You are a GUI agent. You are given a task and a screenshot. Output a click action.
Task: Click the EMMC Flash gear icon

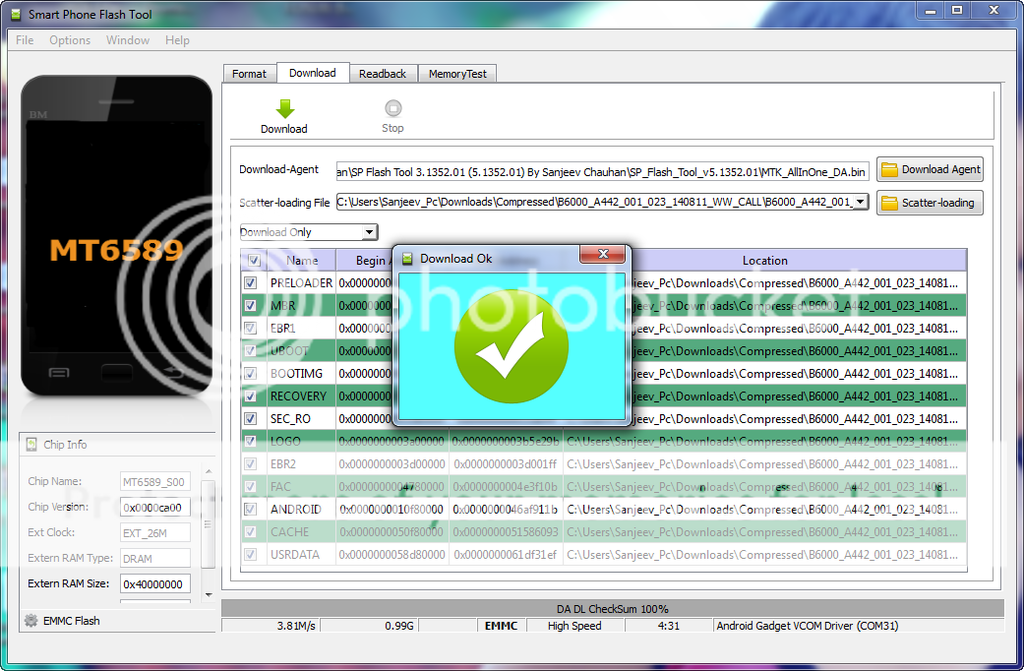[31, 621]
